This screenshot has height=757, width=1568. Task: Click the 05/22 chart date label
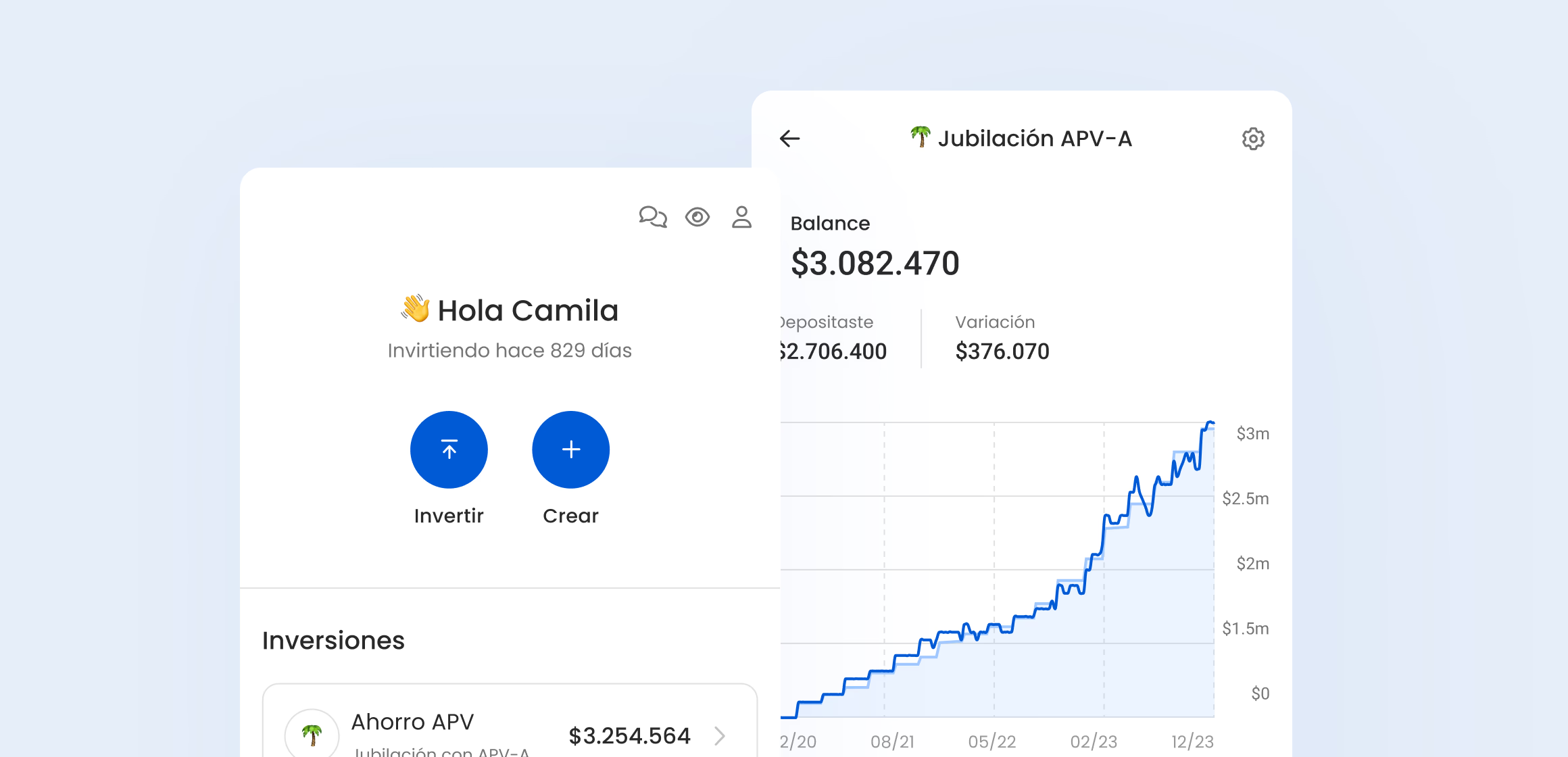coord(992,741)
